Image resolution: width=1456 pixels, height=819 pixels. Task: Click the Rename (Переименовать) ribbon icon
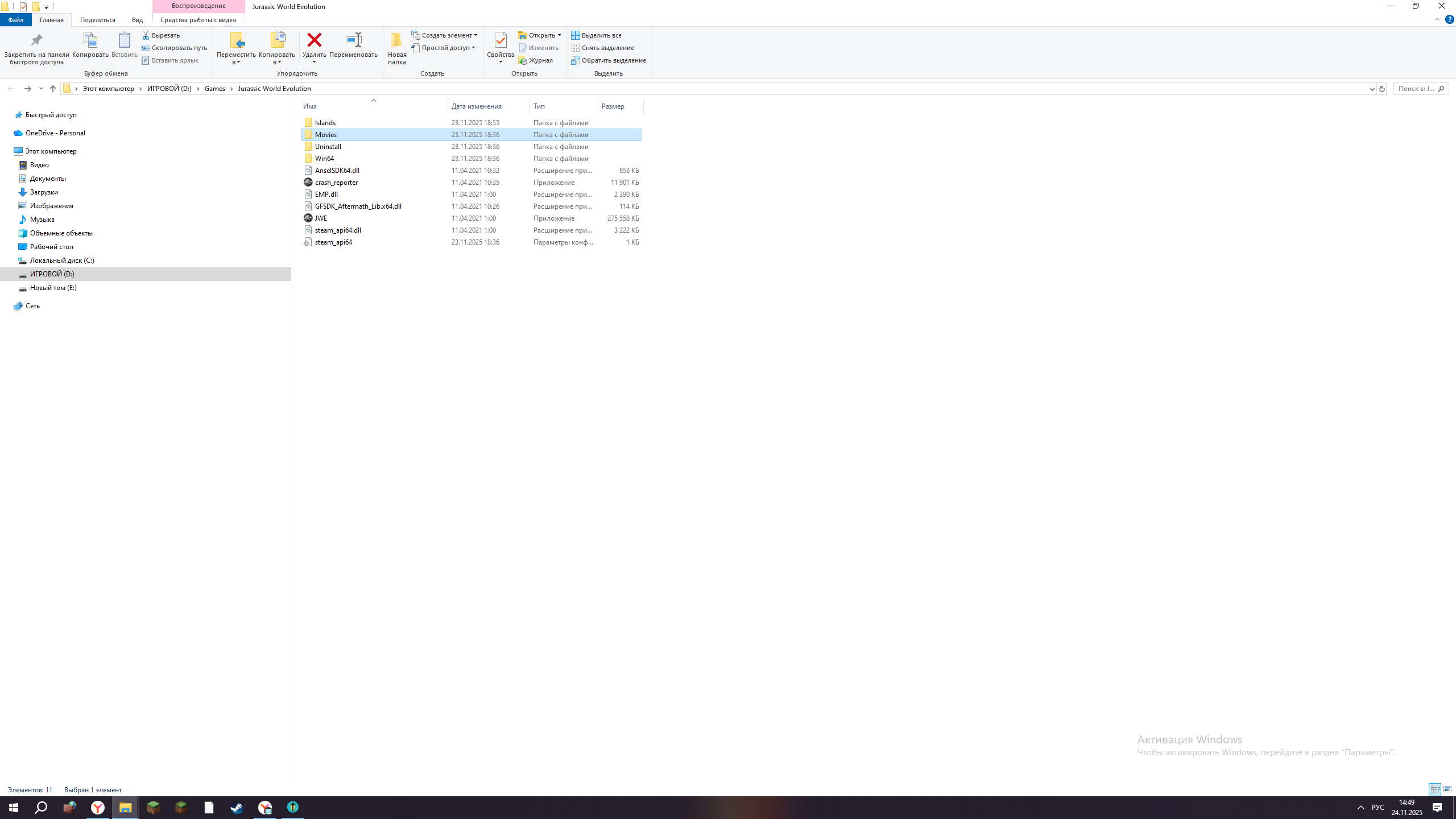pos(353,40)
